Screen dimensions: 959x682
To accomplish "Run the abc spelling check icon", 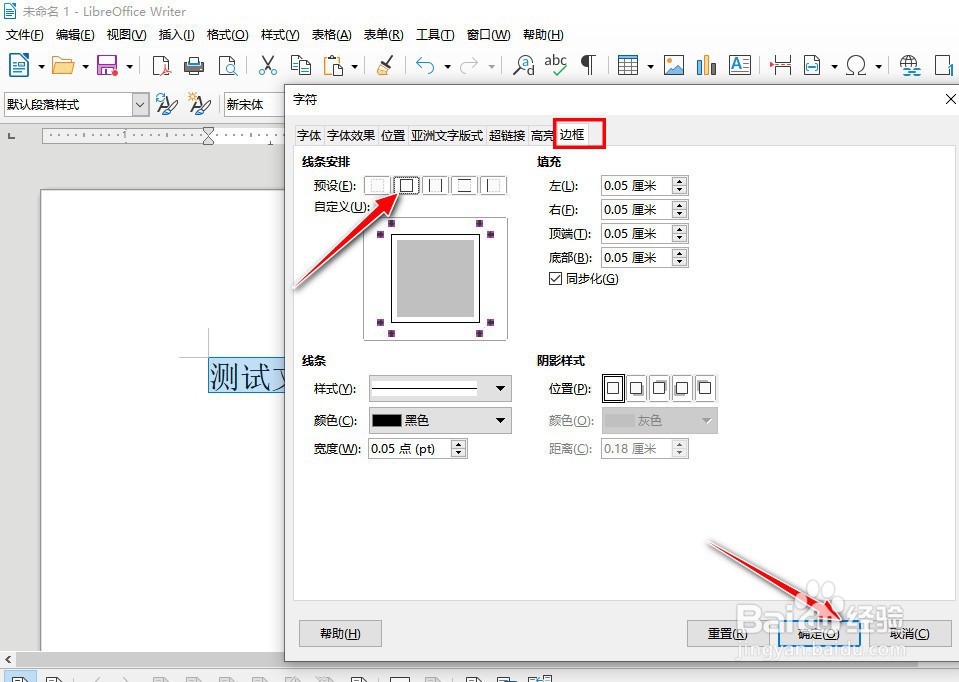I will pyautogui.click(x=555, y=65).
